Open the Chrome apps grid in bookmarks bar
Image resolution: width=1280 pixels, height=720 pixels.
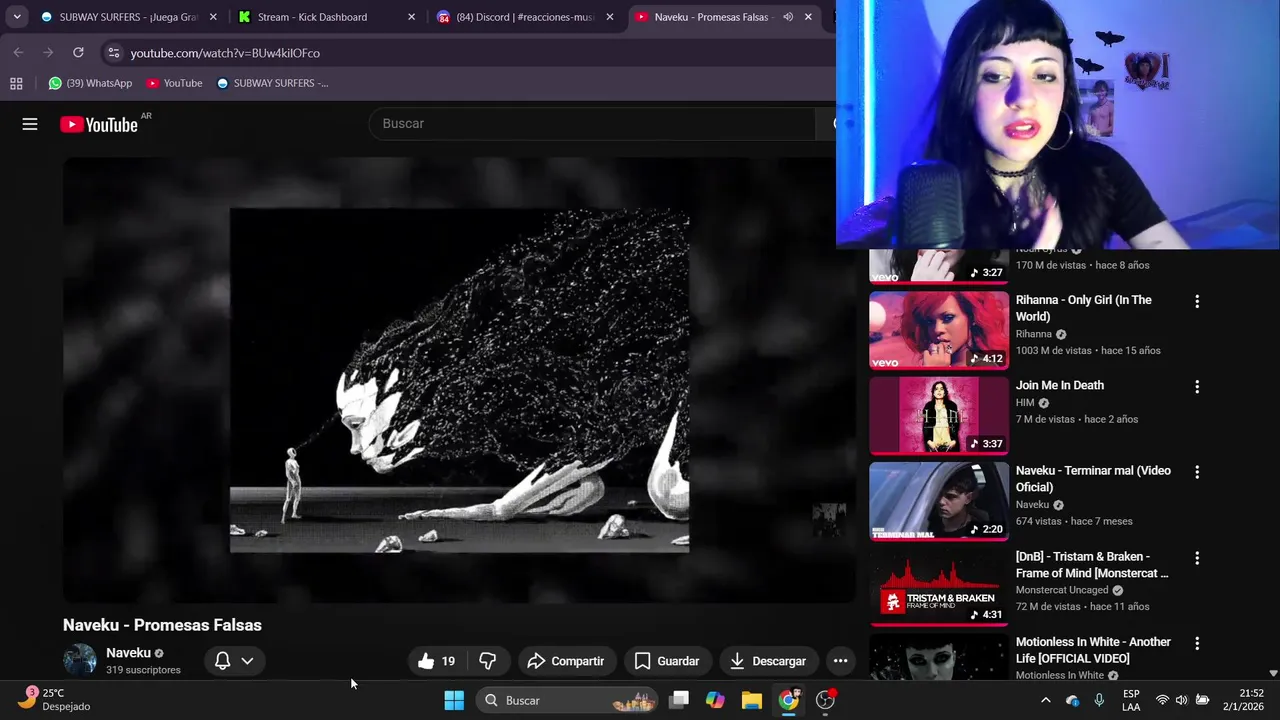pyautogui.click(x=16, y=83)
